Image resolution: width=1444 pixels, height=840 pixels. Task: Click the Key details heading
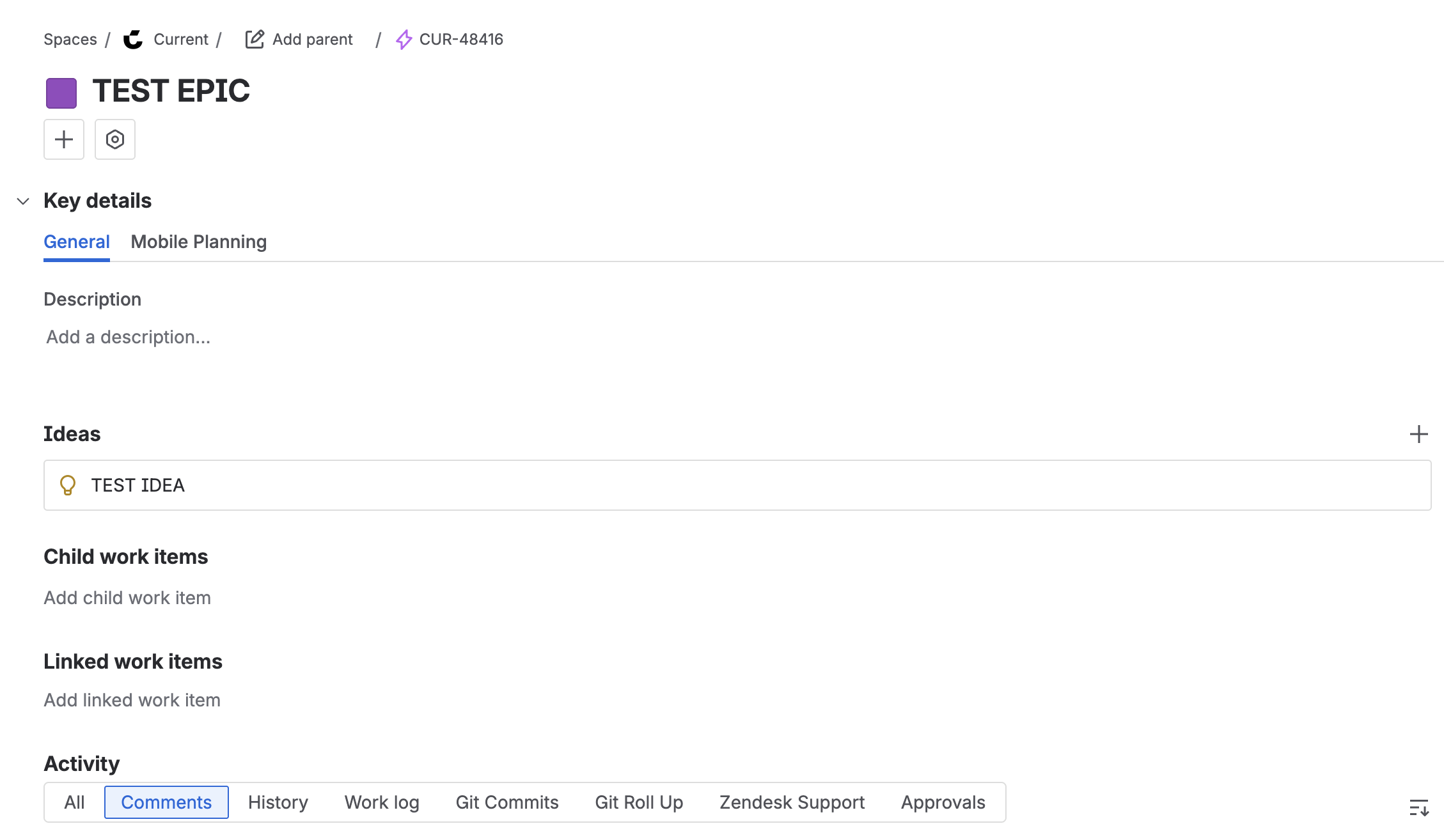pyautogui.click(x=98, y=201)
